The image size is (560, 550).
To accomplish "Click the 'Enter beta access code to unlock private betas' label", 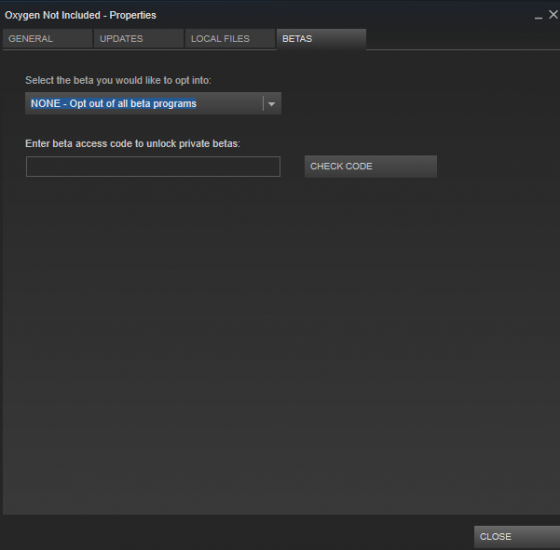I will [x=132, y=144].
